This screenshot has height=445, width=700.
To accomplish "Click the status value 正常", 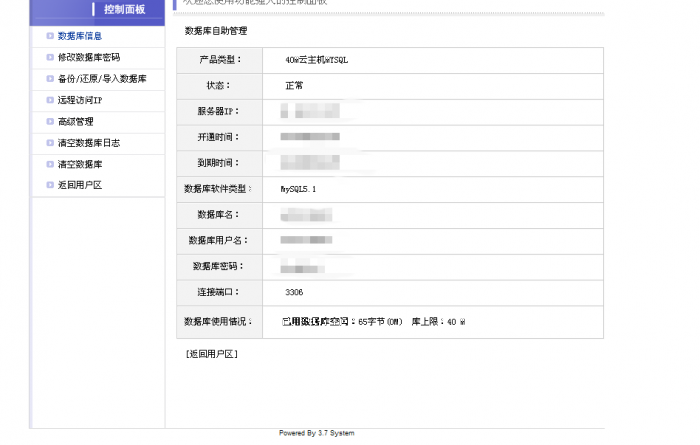I will point(294,86).
